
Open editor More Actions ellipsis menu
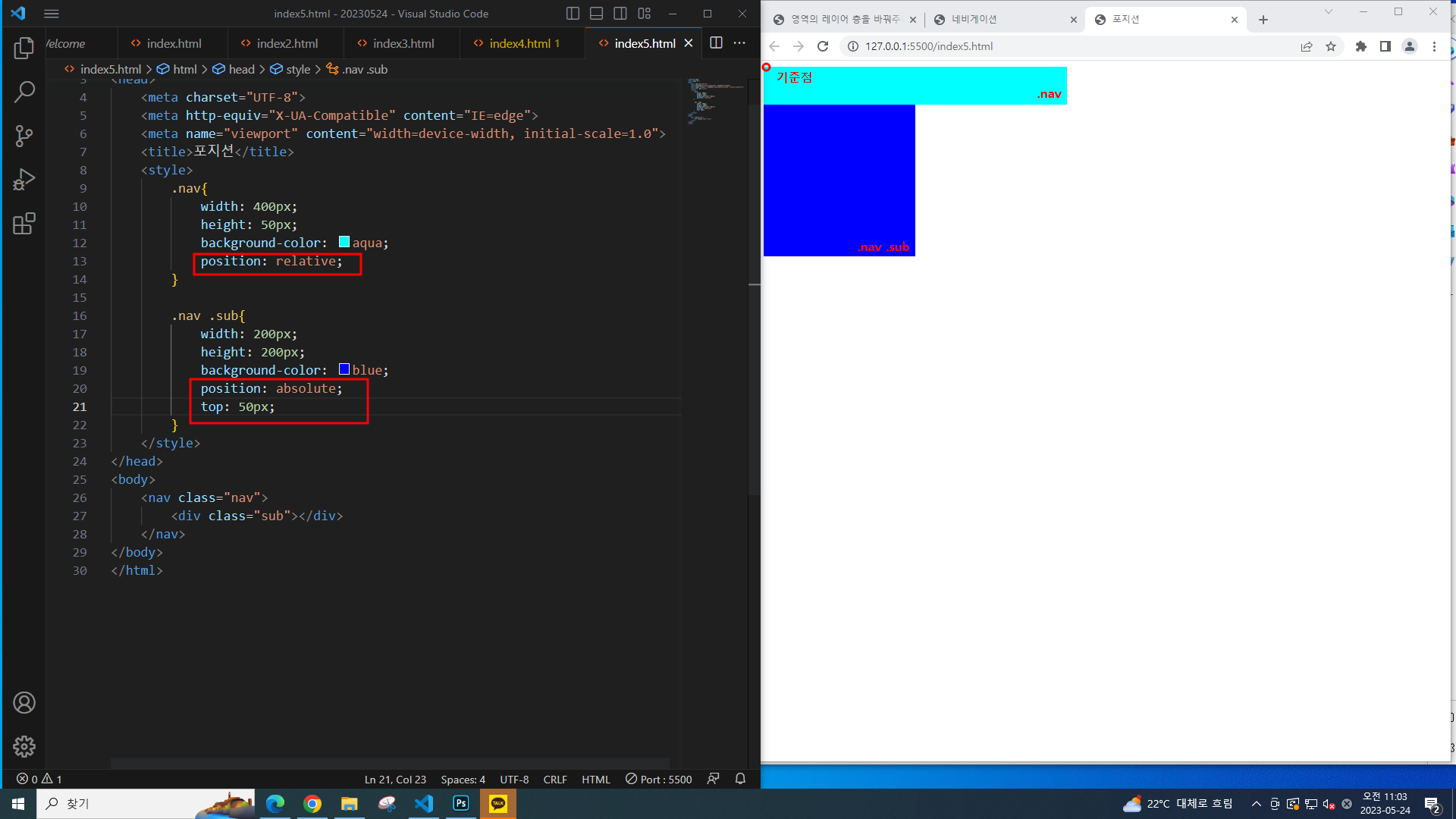[739, 43]
